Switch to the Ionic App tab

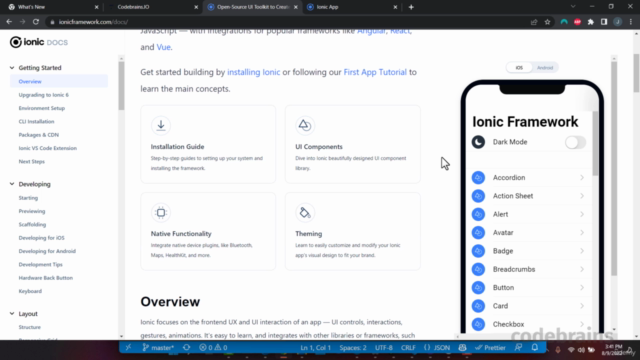coord(352,7)
